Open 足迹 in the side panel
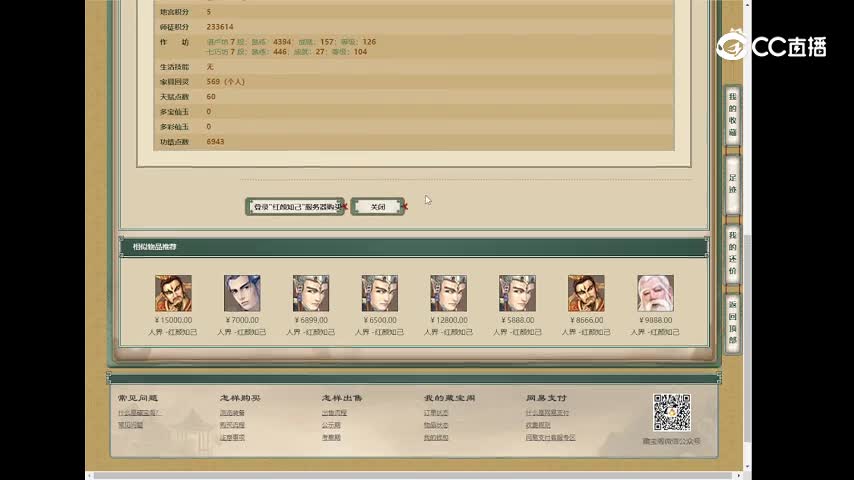The image size is (854, 480). (x=733, y=184)
